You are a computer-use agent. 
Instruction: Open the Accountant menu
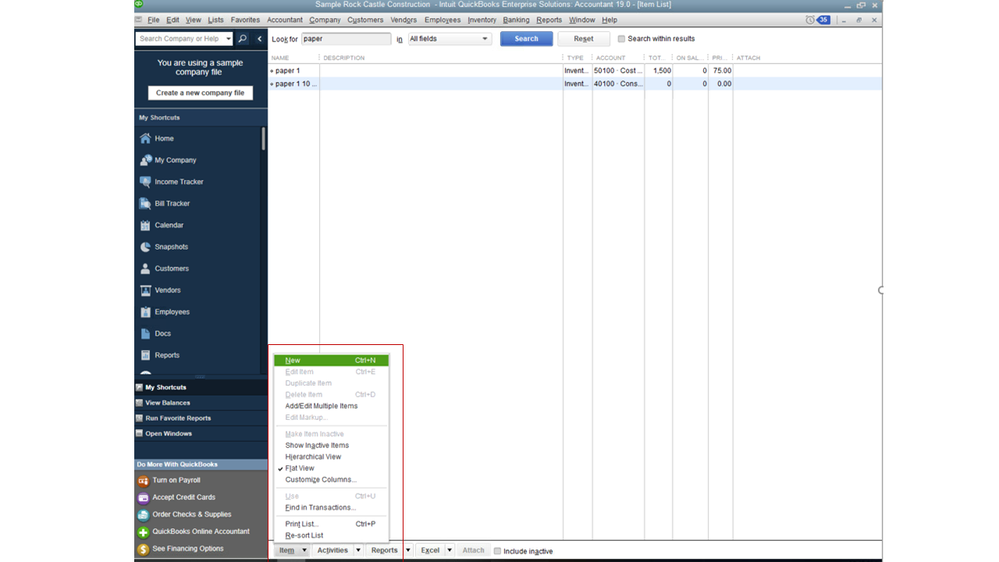tap(285, 20)
